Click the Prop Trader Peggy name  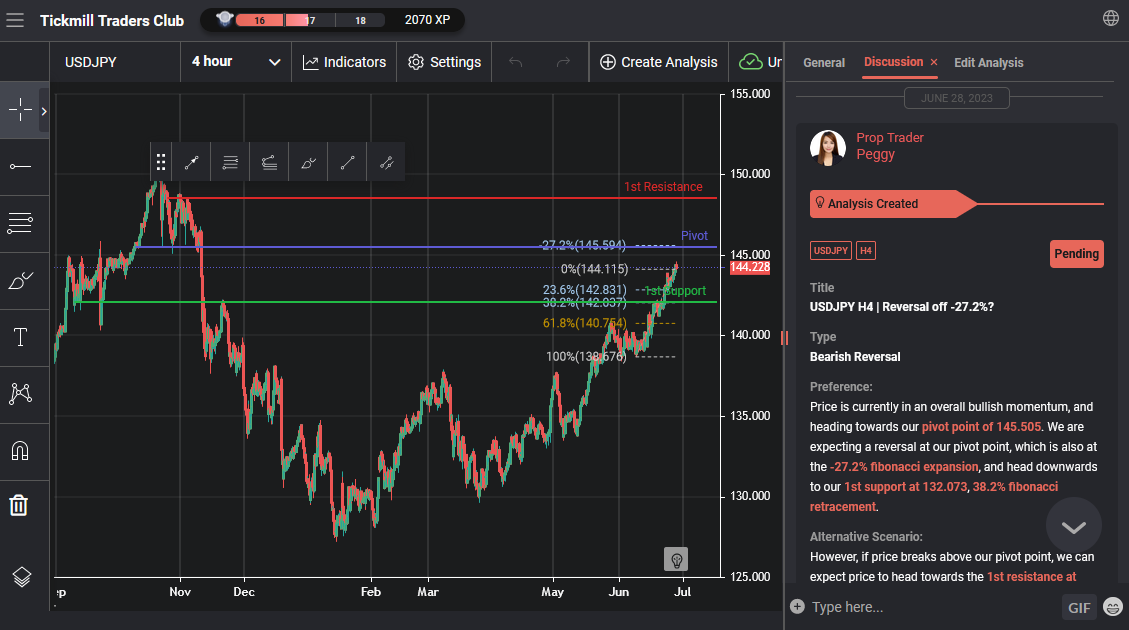pyautogui.click(x=889, y=145)
